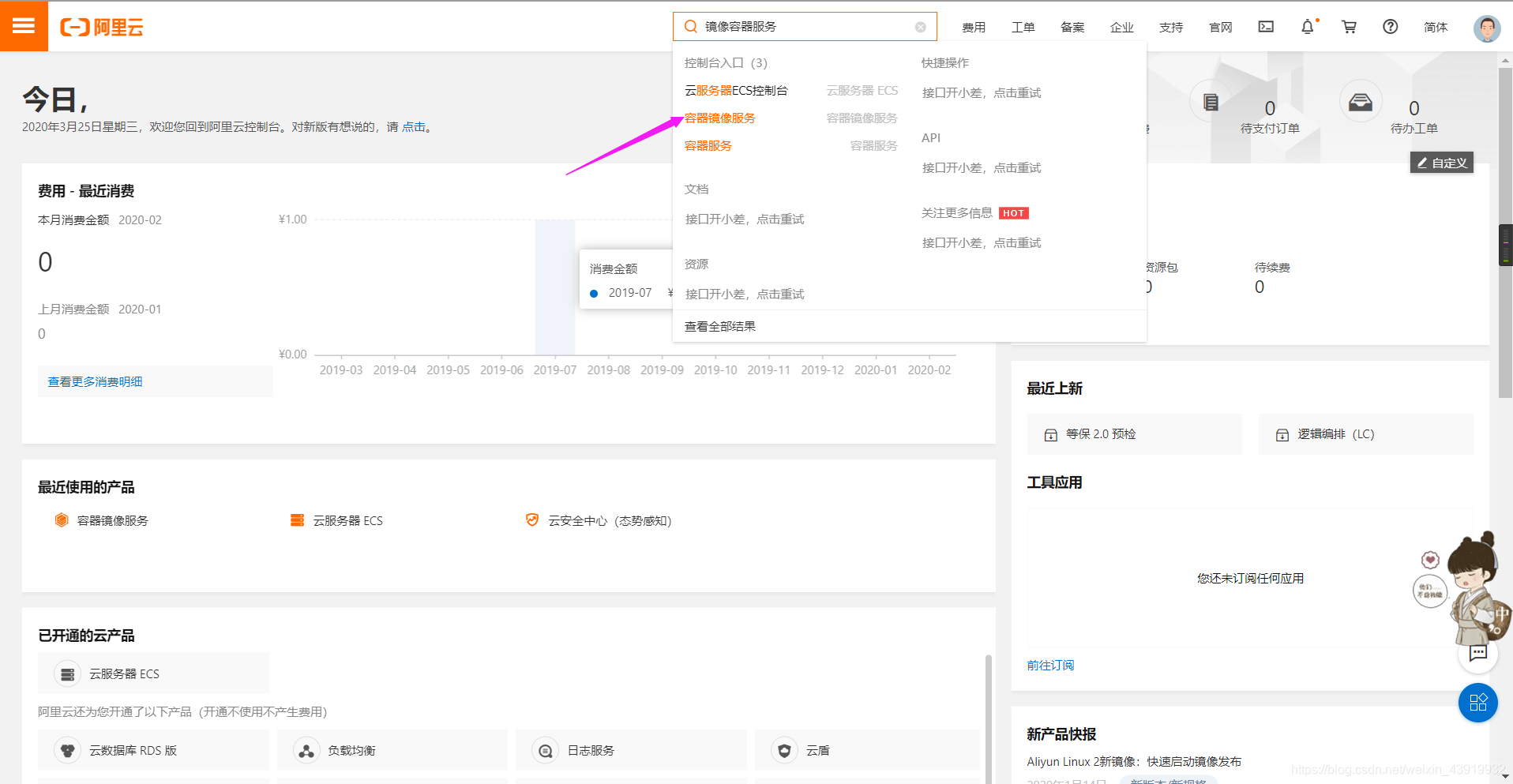Screen dimensions: 1513x784
Task: Click the 2019-07 highlighted chart column
Action: point(555,287)
